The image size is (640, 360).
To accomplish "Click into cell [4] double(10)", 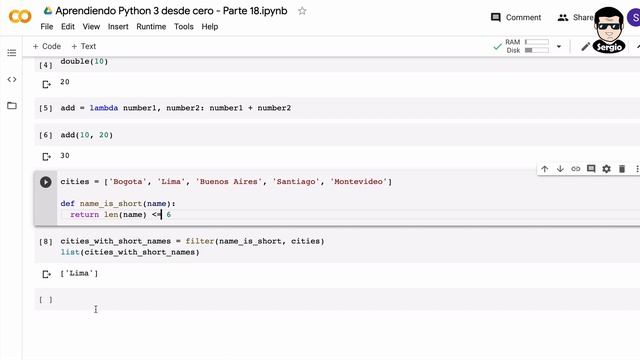I will 84,62.
